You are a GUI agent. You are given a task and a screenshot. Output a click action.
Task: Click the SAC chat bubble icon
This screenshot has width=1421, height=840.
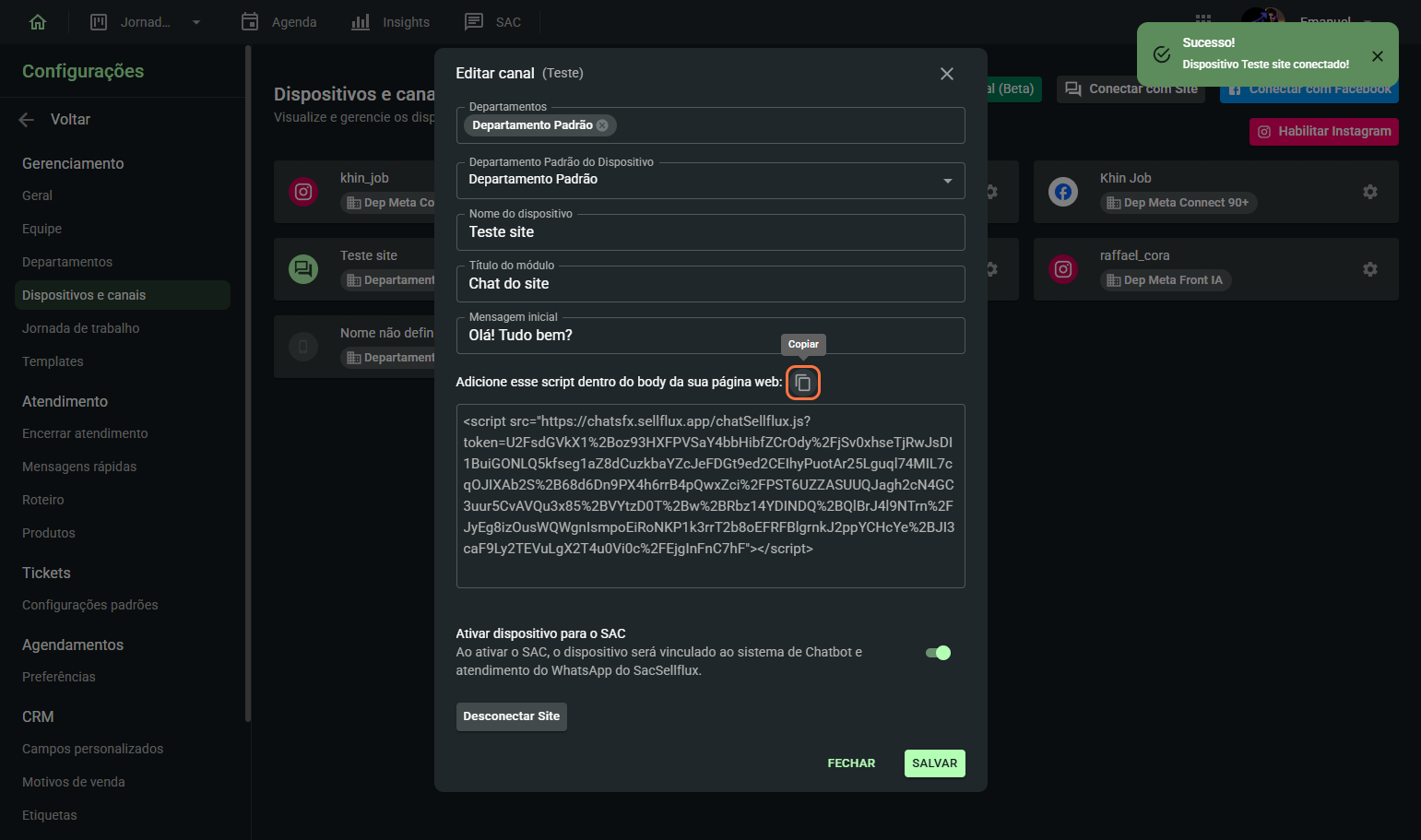click(x=474, y=22)
